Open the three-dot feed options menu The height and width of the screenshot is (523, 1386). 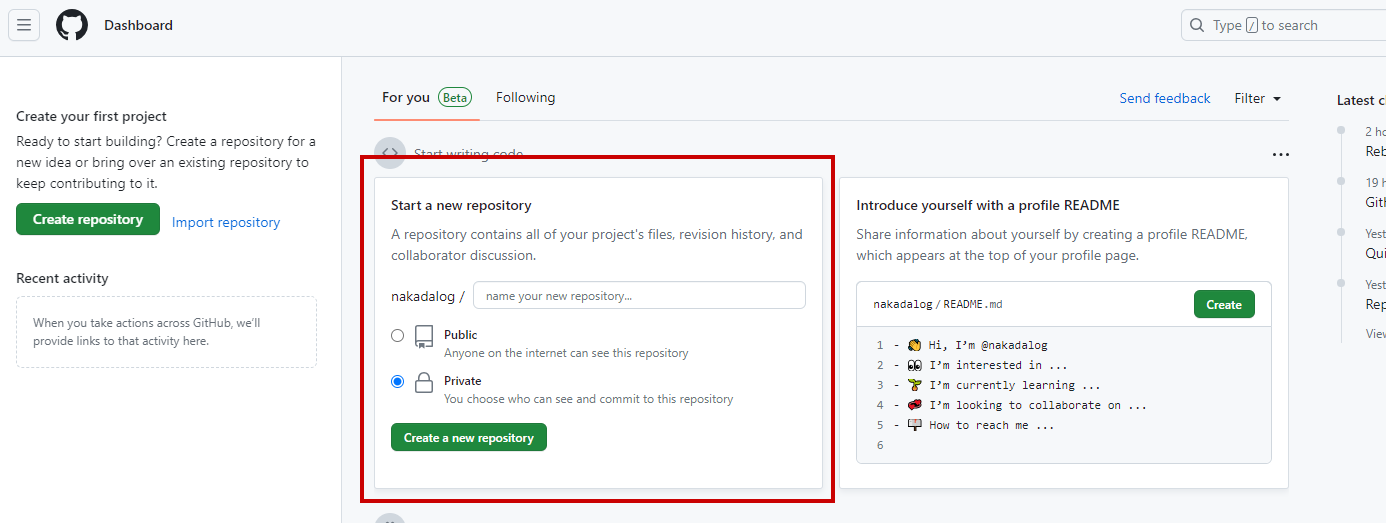click(1280, 155)
